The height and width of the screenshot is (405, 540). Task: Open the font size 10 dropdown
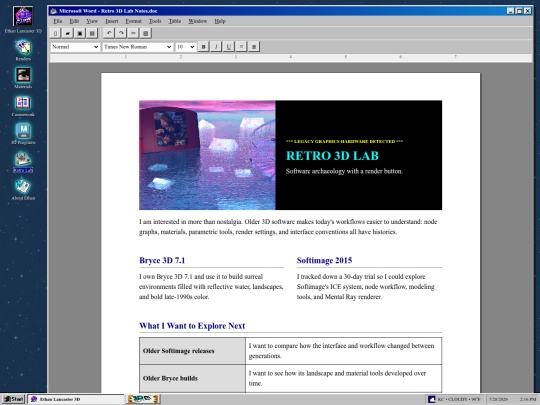tap(185, 47)
